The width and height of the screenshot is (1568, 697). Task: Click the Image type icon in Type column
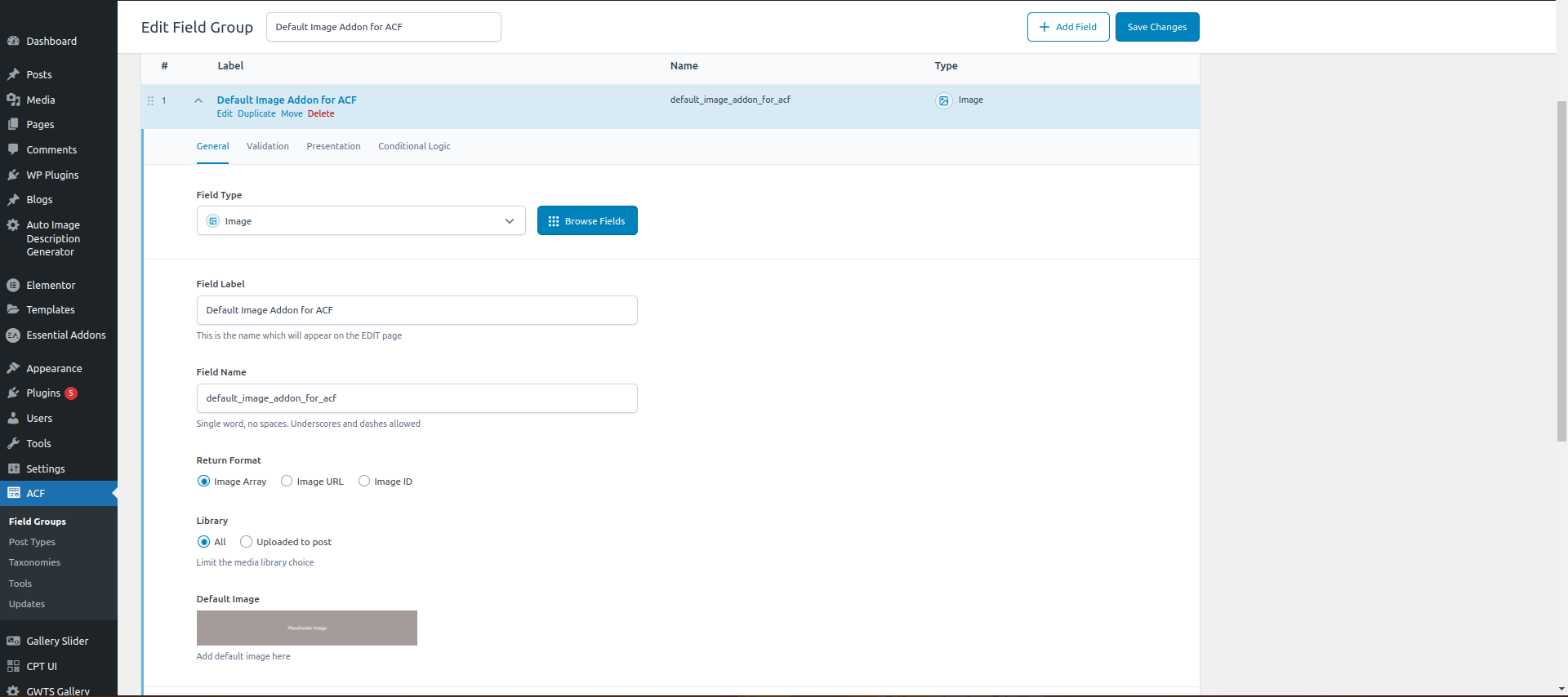coord(943,100)
